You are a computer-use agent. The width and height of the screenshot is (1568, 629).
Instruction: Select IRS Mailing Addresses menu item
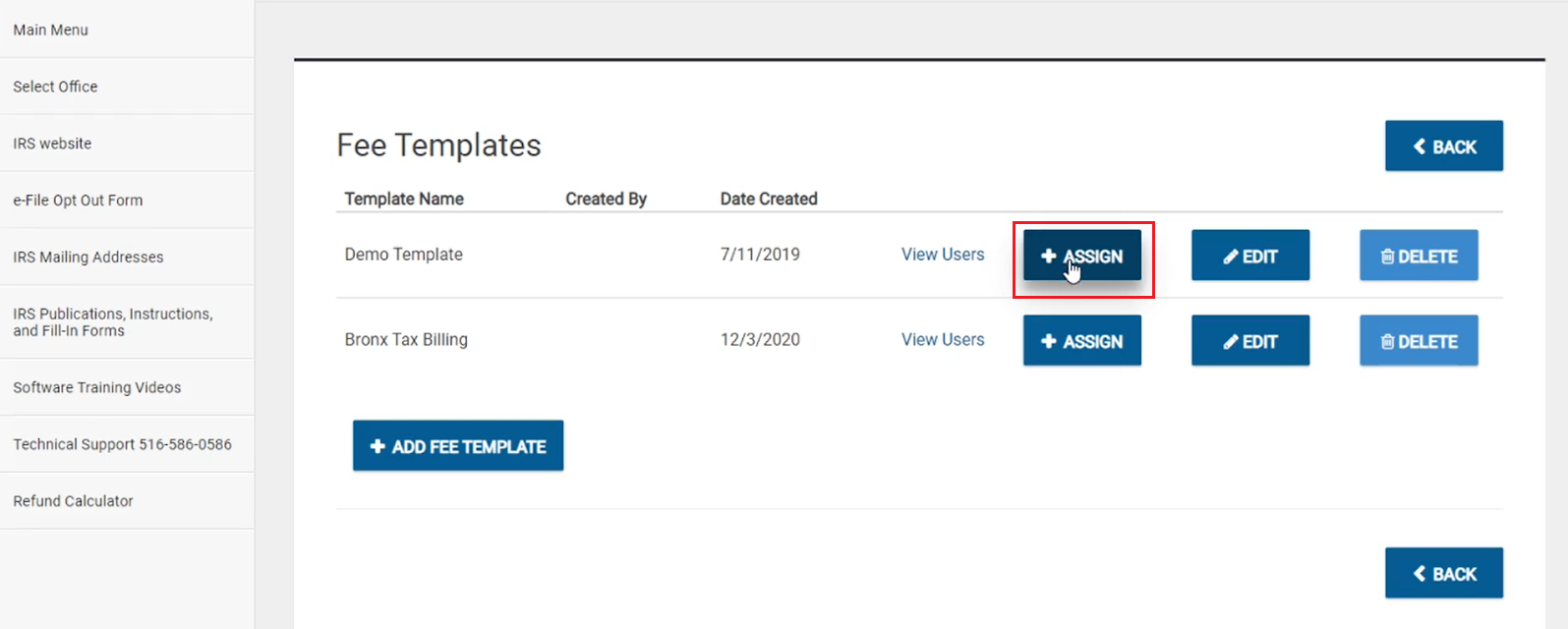[88, 257]
